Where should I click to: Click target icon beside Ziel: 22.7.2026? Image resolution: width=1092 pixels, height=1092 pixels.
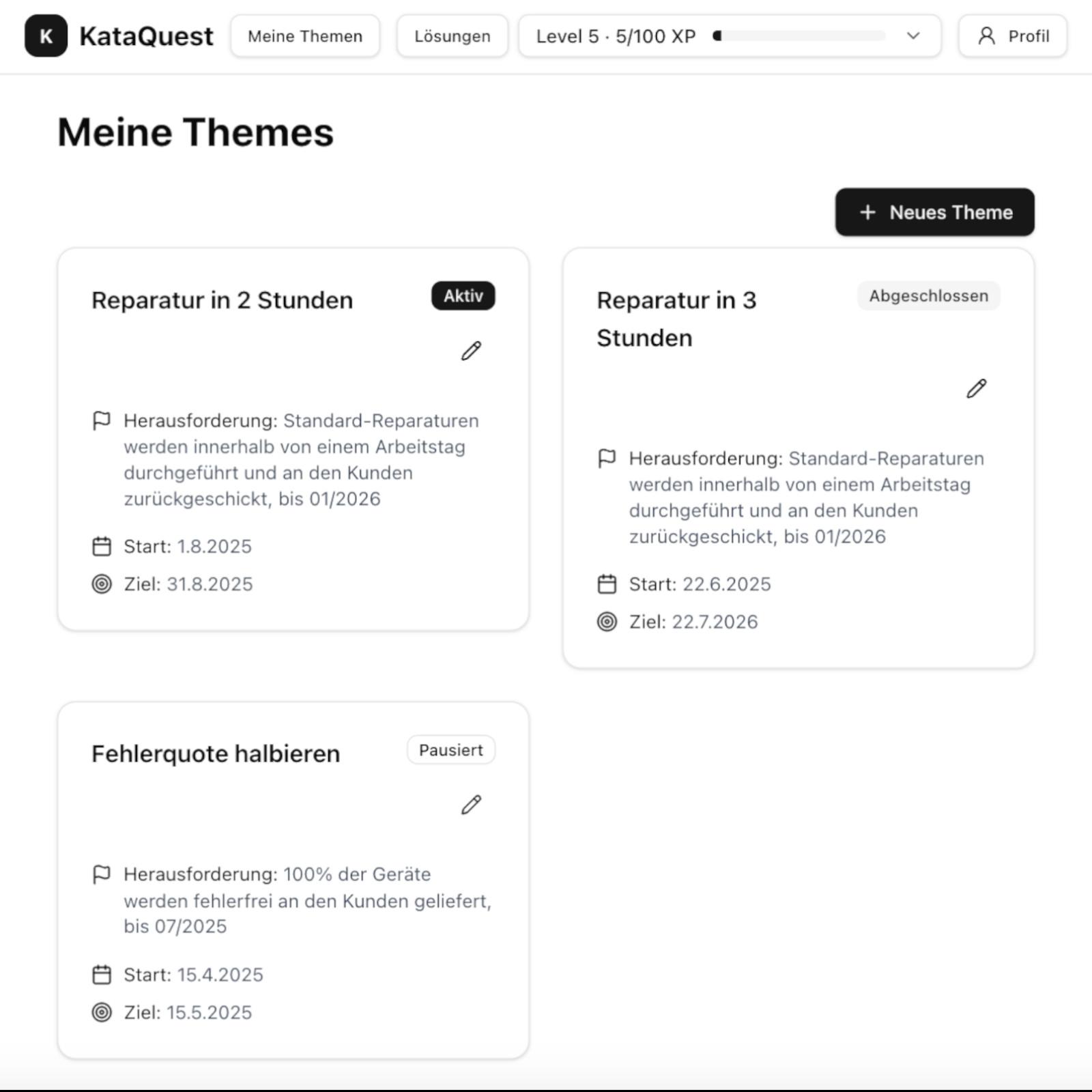click(x=607, y=622)
